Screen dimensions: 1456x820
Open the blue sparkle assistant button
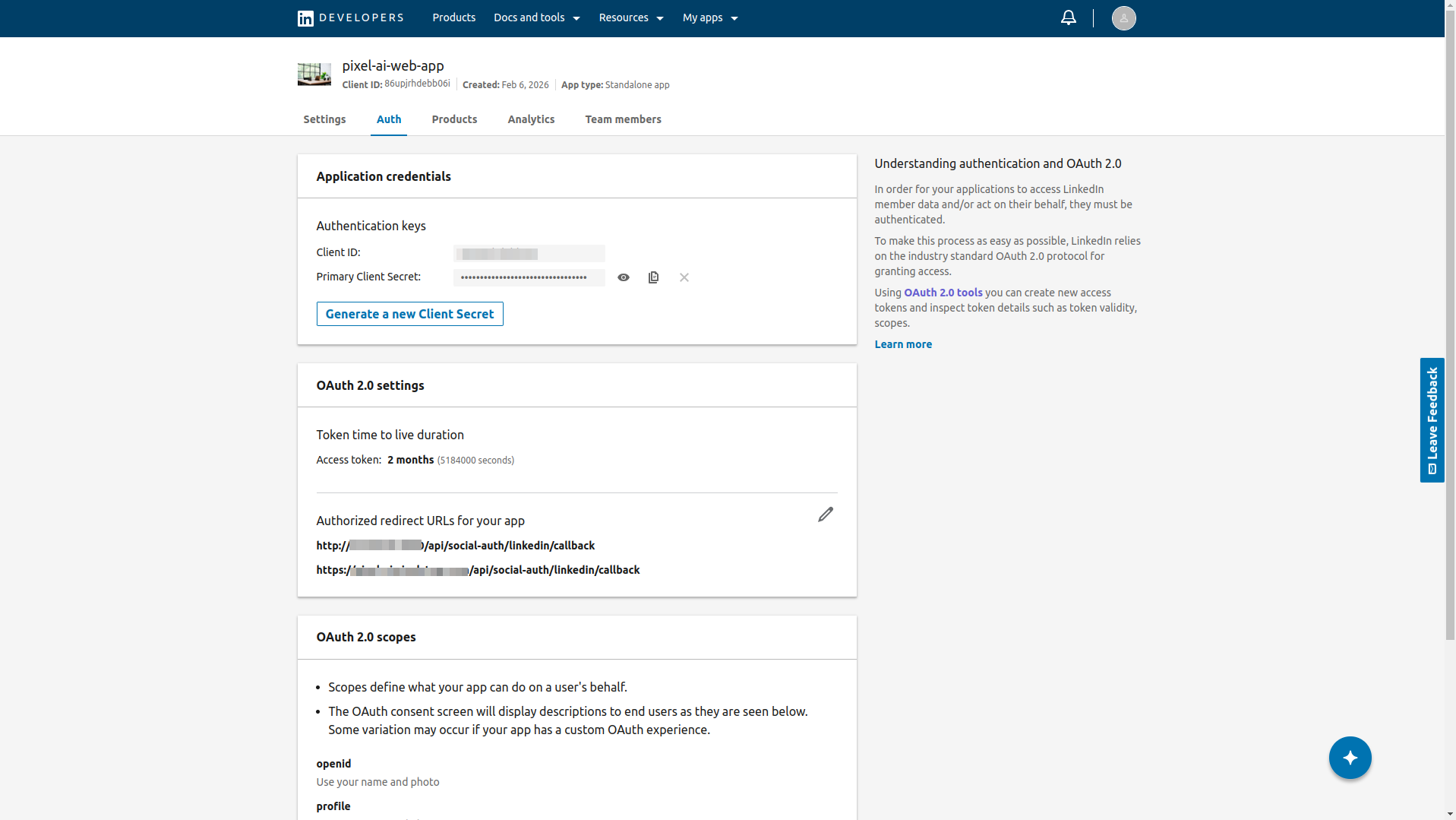click(1350, 758)
